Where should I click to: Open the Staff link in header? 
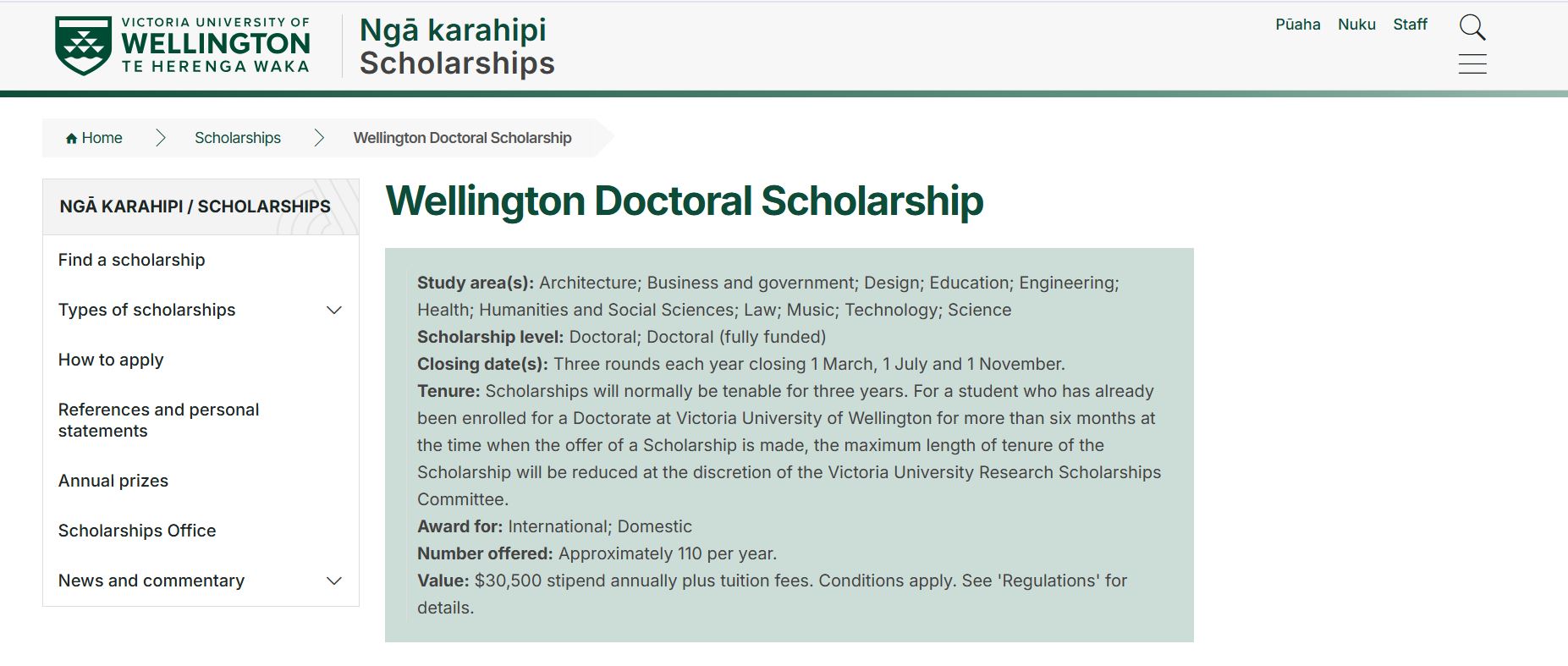[x=1410, y=25]
